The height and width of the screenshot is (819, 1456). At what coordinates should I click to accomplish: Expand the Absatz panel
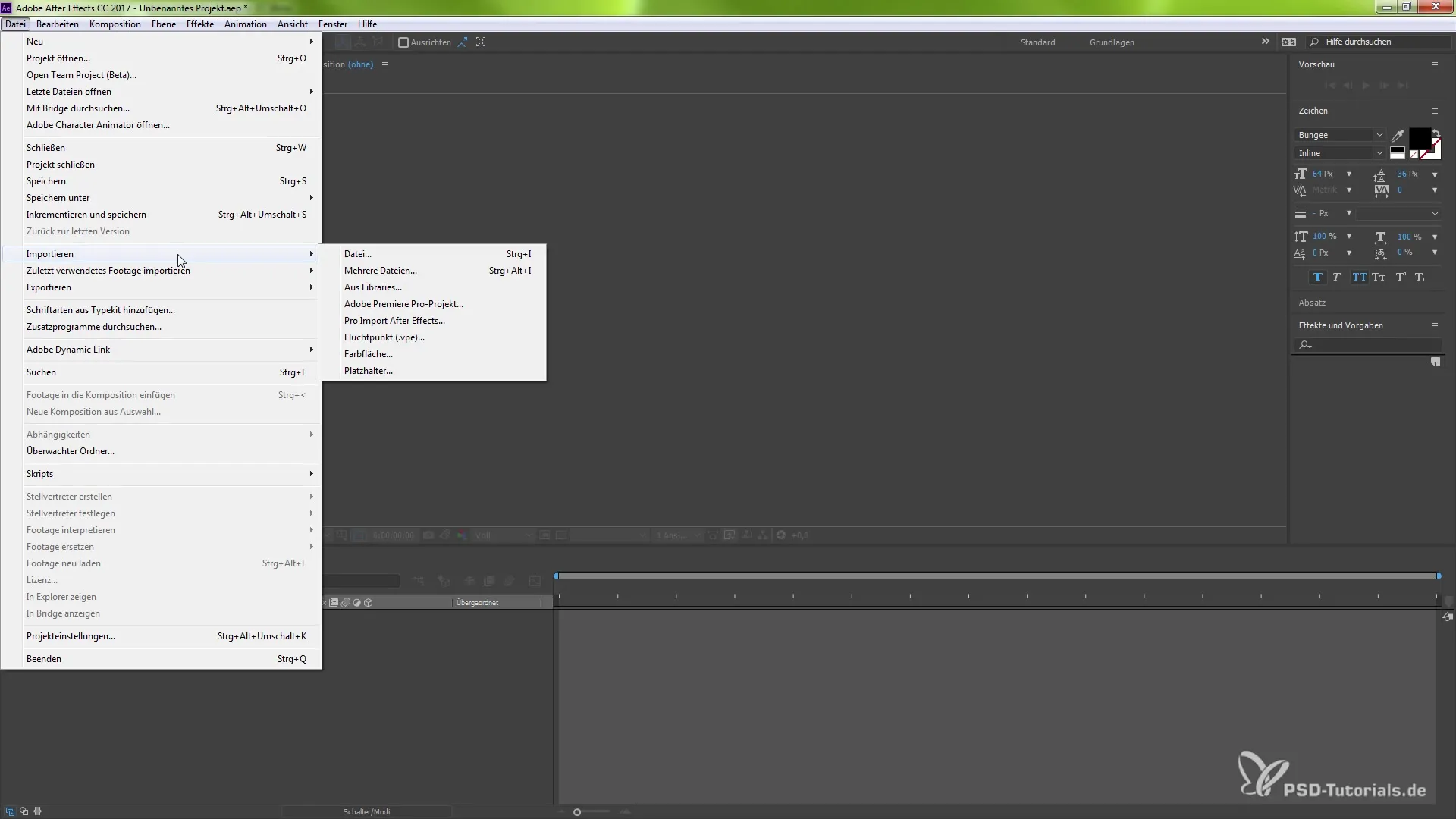pos(1312,303)
